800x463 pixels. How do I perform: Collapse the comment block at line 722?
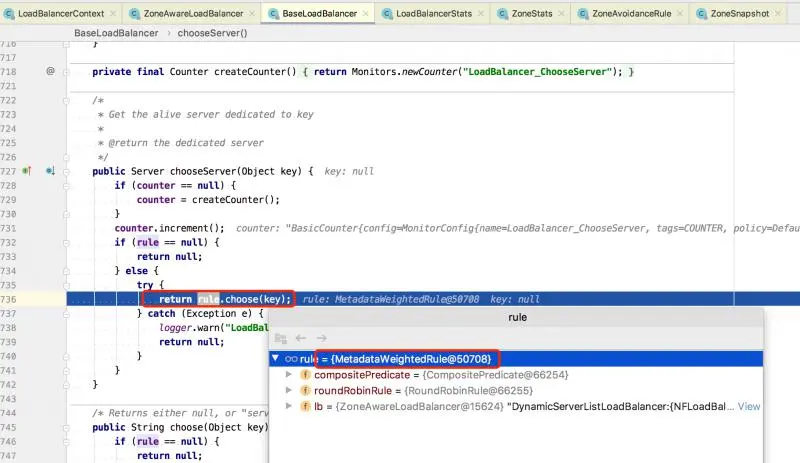(66, 101)
